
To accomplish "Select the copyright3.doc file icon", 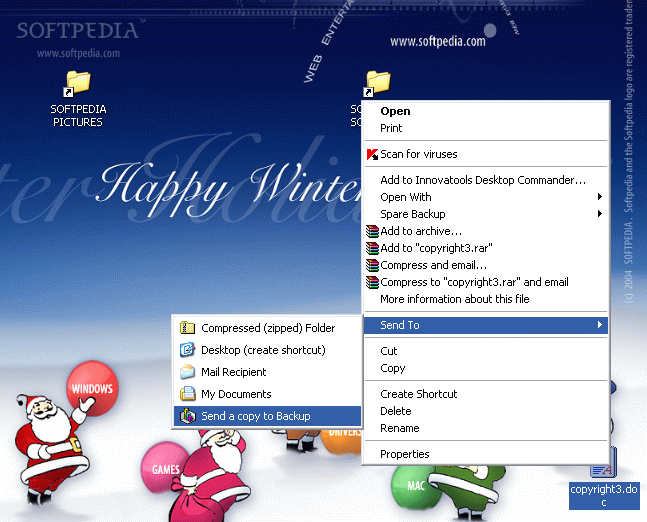I will point(604,463).
